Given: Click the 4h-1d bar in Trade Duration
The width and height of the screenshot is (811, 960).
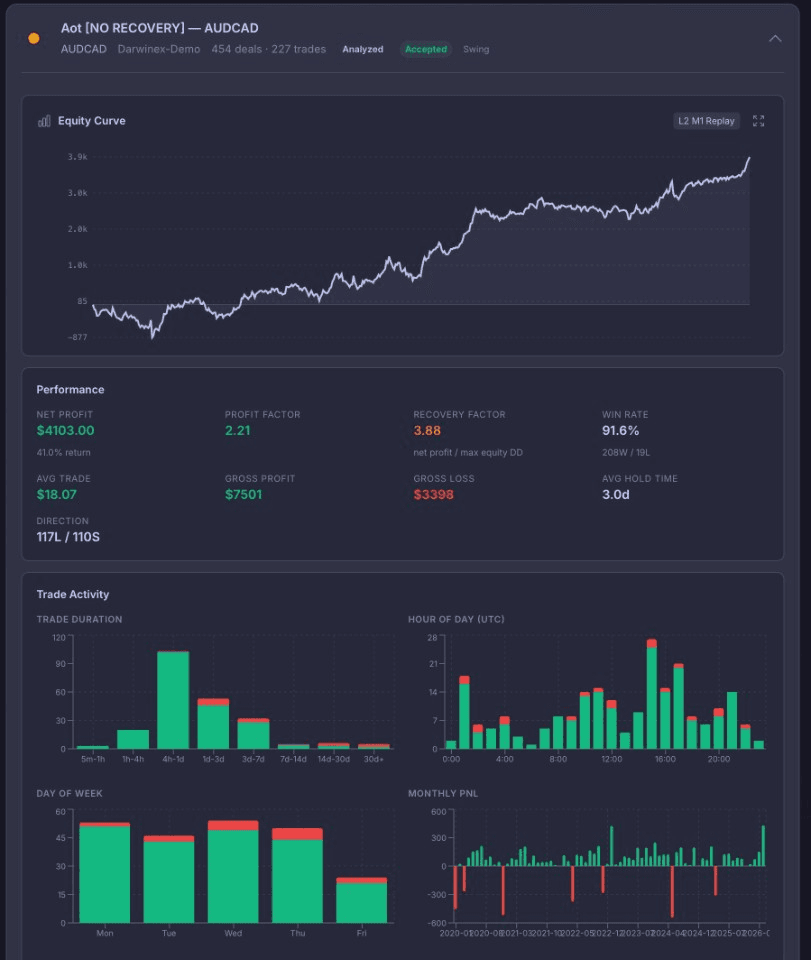Looking at the screenshot, I should click(173, 700).
